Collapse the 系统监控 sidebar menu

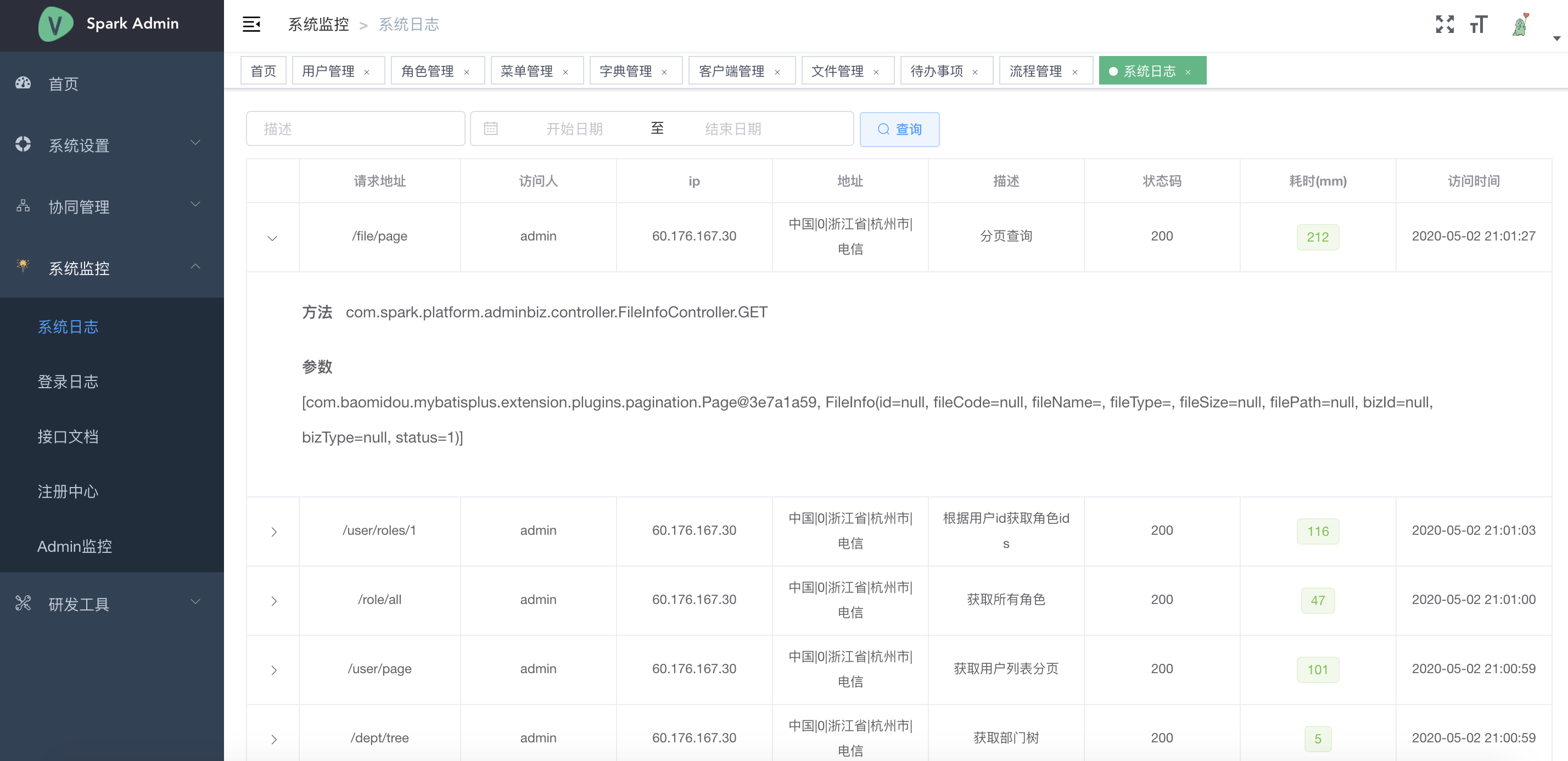tap(195, 266)
